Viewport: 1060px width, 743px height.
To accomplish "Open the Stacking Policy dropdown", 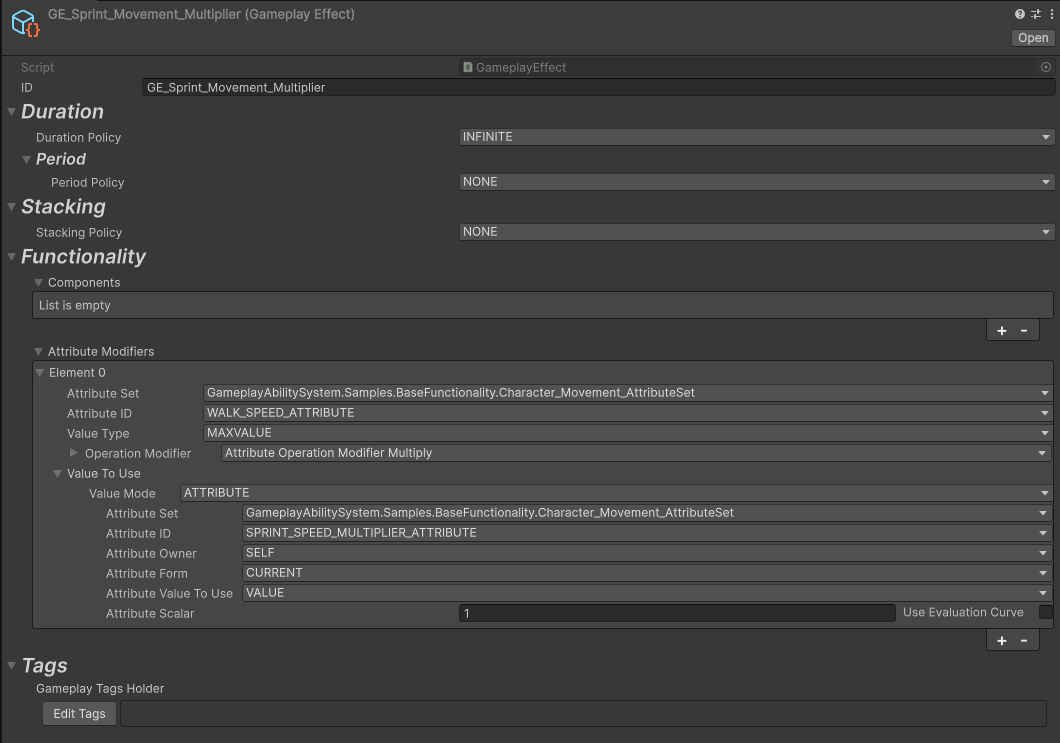I will tap(756, 232).
